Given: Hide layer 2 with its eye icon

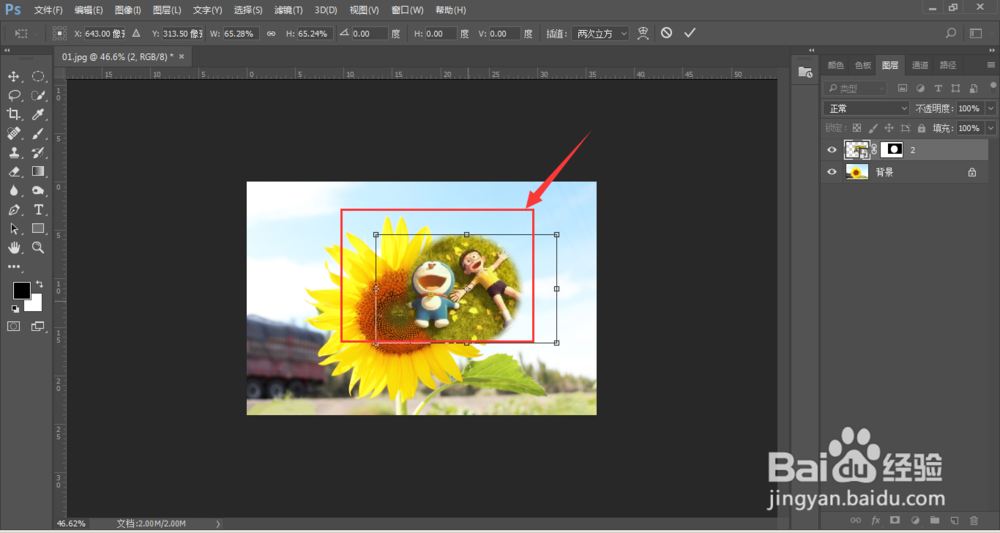Looking at the screenshot, I should click(832, 150).
